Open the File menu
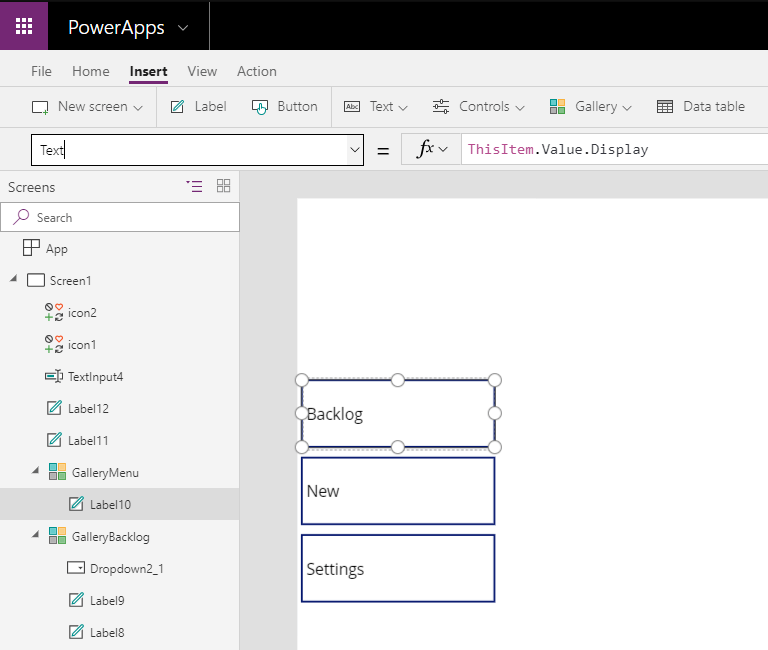Image resolution: width=768 pixels, height=650 pixels. pos(41,72)
